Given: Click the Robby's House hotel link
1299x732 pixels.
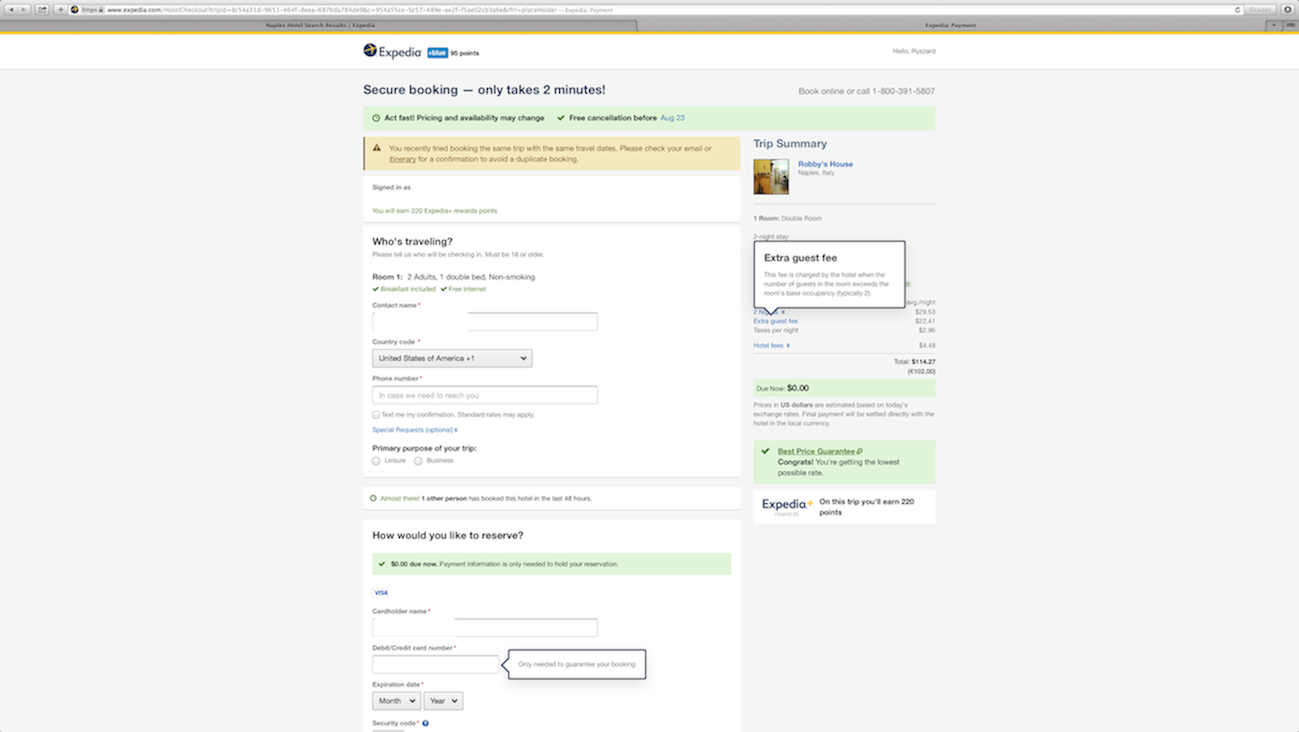Looking at the screenshot, I should click(x=825, y=164).
